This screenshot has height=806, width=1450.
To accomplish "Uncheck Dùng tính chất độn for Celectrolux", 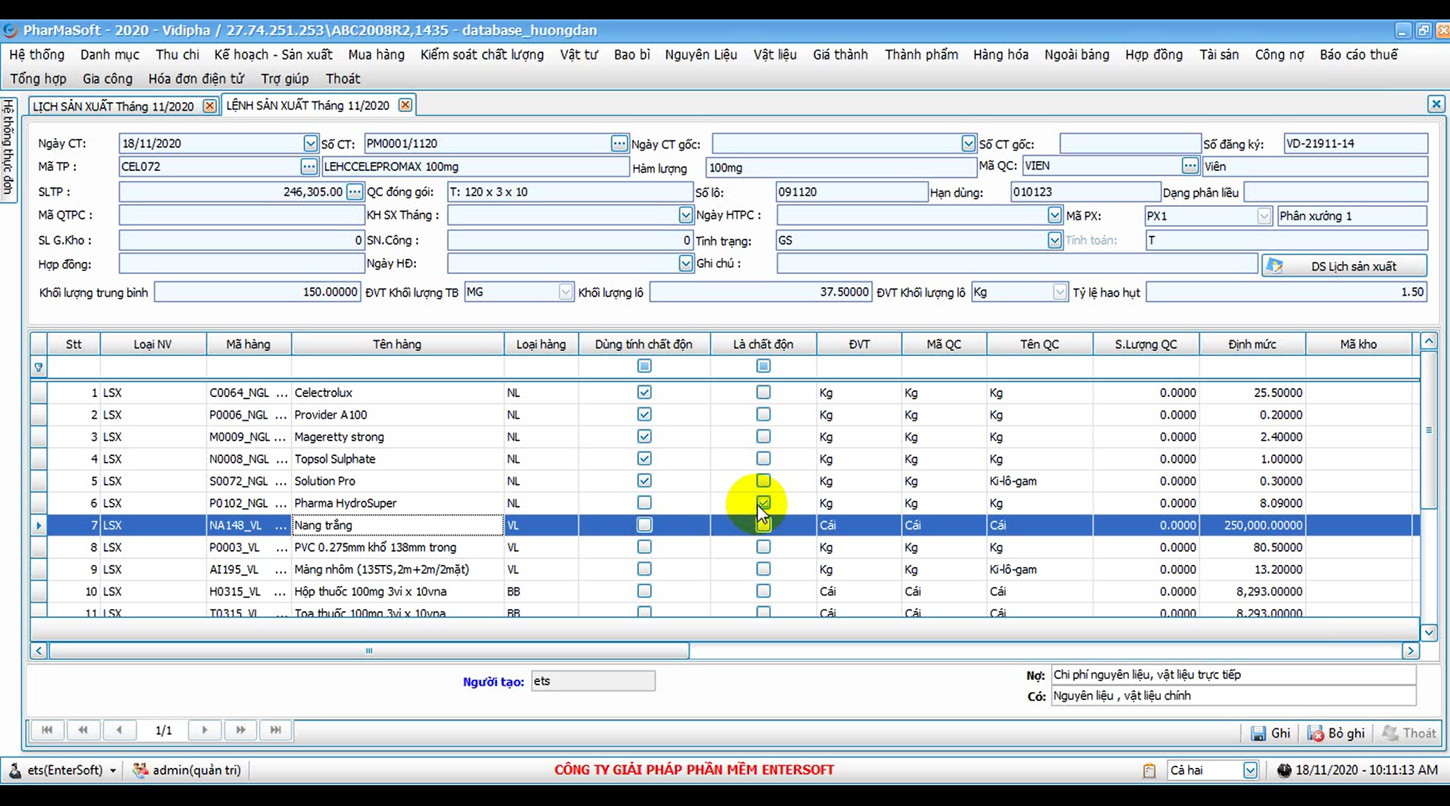I will tap(644, 392).
